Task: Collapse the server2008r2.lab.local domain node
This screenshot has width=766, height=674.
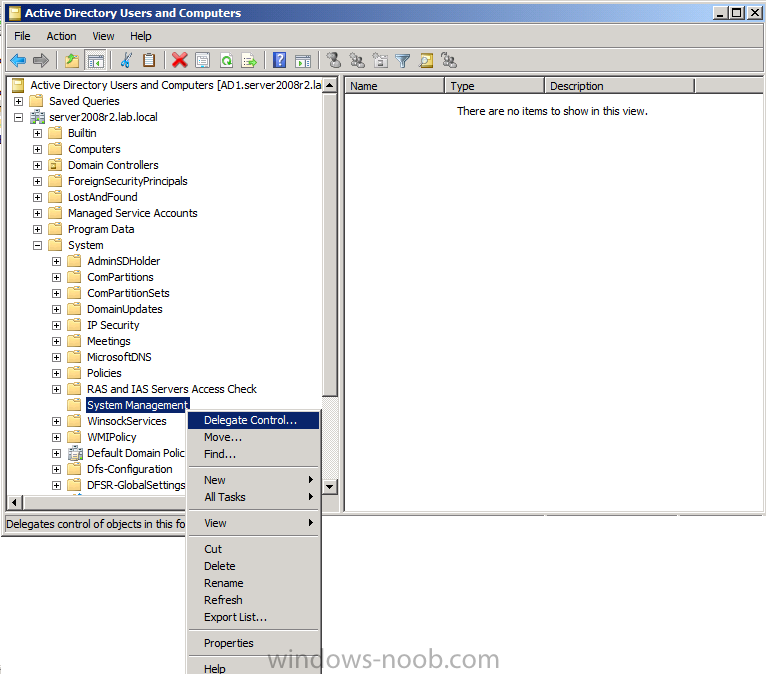Action: coord(19,117)
